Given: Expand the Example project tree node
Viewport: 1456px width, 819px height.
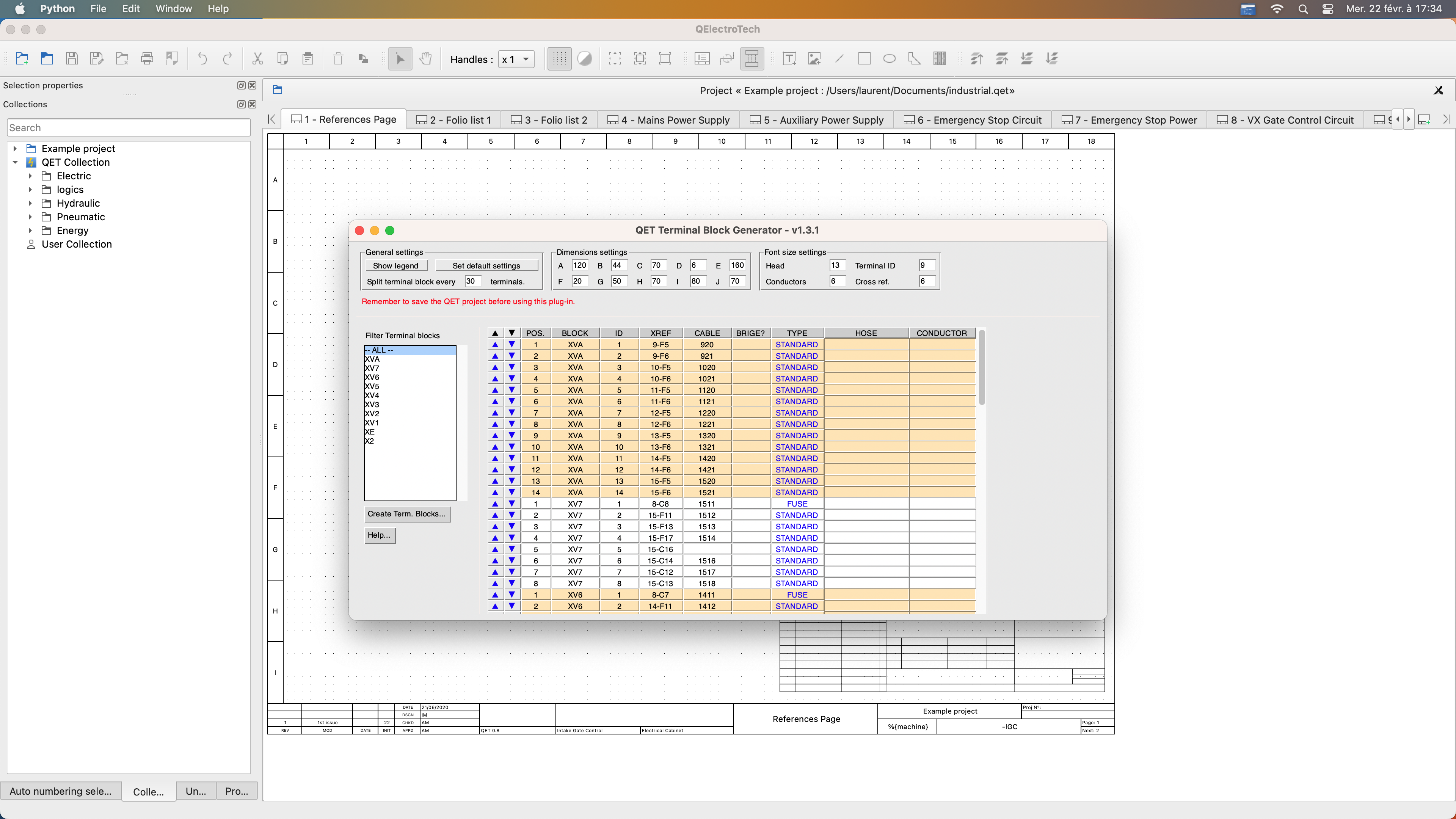Looking at the screenshot, I should coord(15,149).
